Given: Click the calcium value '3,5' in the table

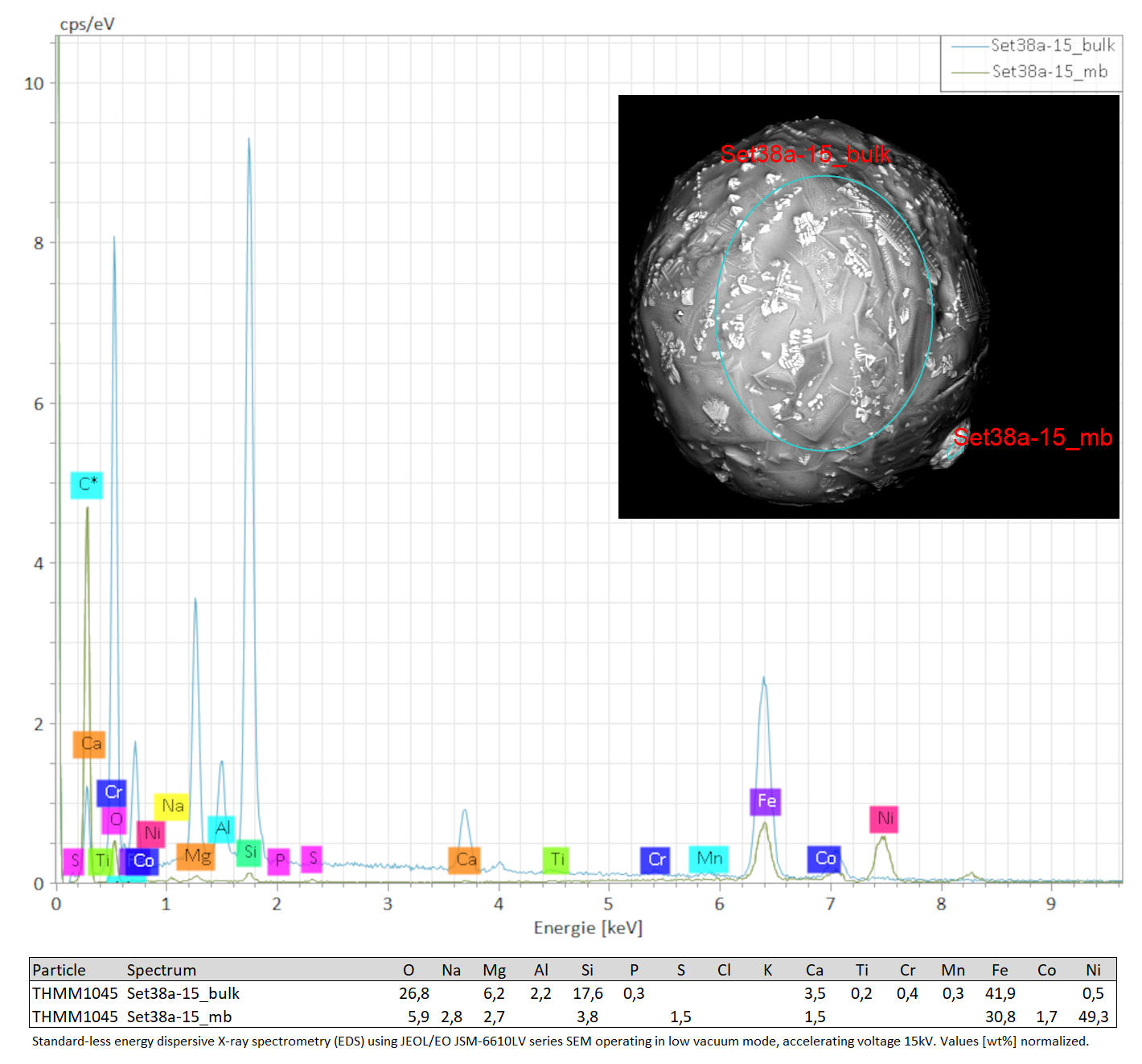Looking at the screenshot, I should (815, 994).
